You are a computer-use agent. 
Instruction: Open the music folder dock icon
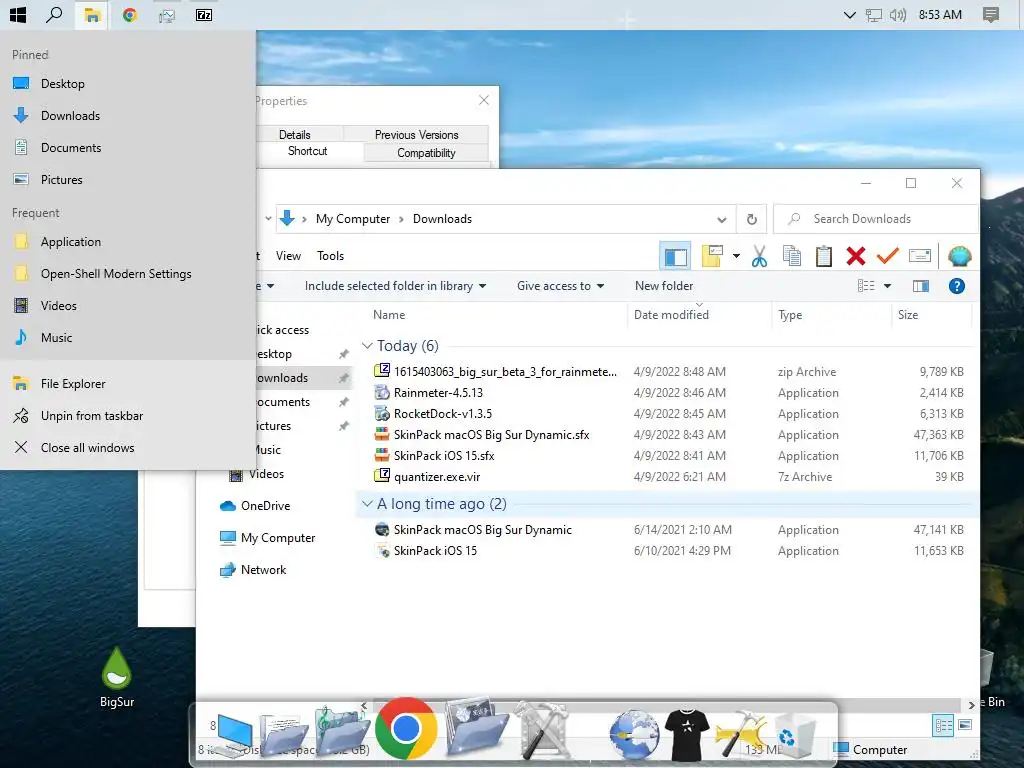tap(342, 730)
